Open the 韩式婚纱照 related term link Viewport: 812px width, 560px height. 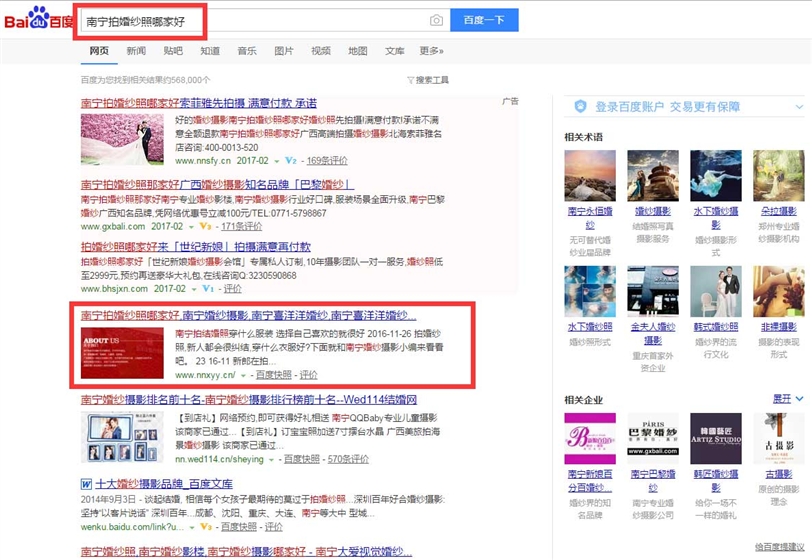pos(716,327)
